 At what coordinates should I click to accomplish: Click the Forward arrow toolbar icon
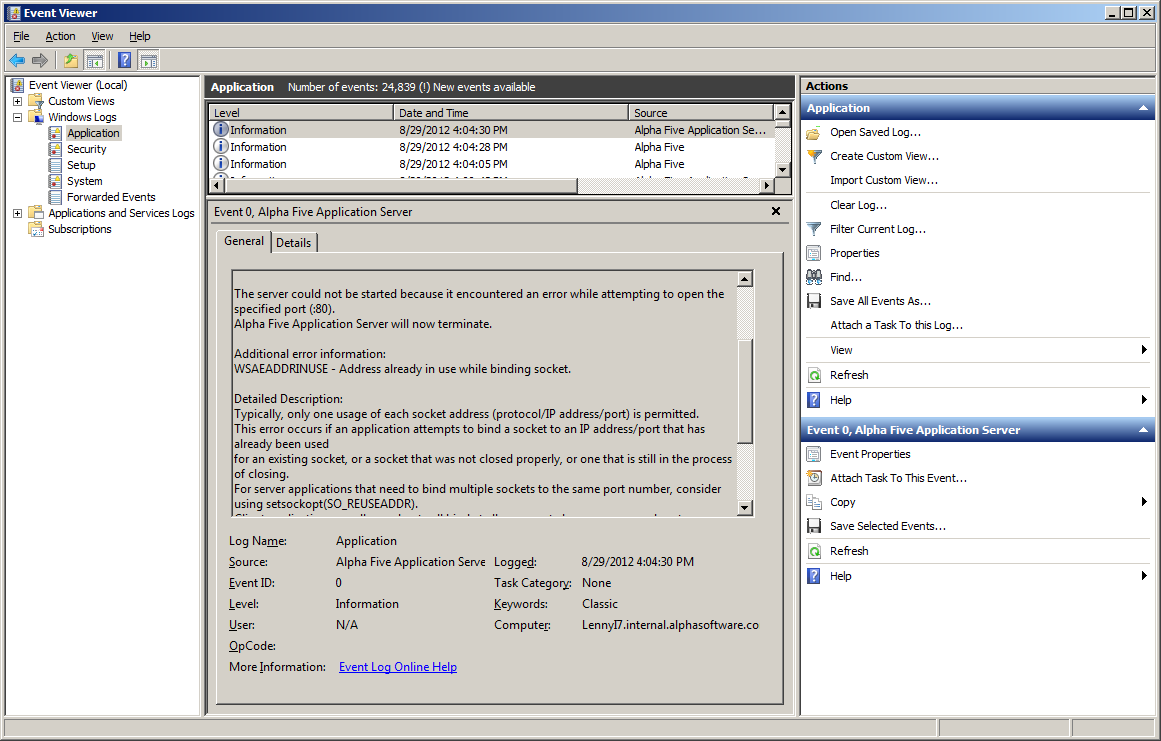click(40, 61)
